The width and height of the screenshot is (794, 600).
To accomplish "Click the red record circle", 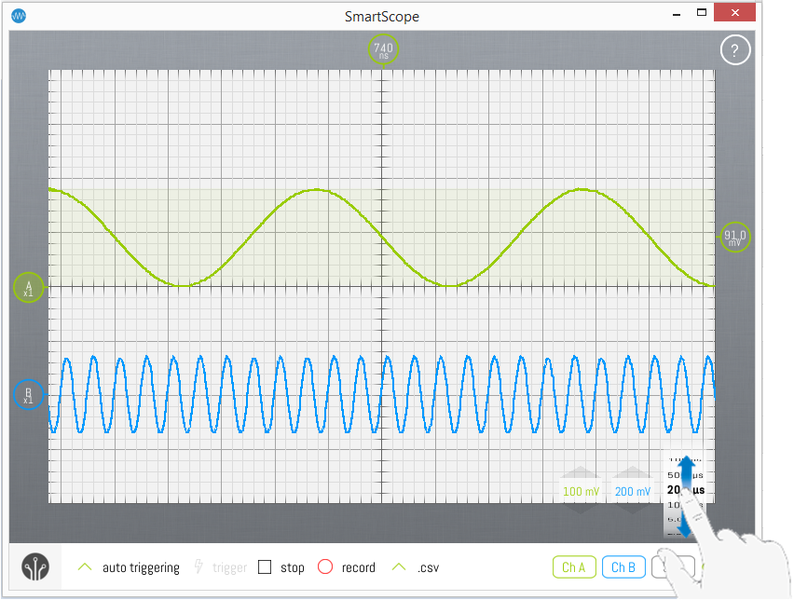I will point(325,567).
